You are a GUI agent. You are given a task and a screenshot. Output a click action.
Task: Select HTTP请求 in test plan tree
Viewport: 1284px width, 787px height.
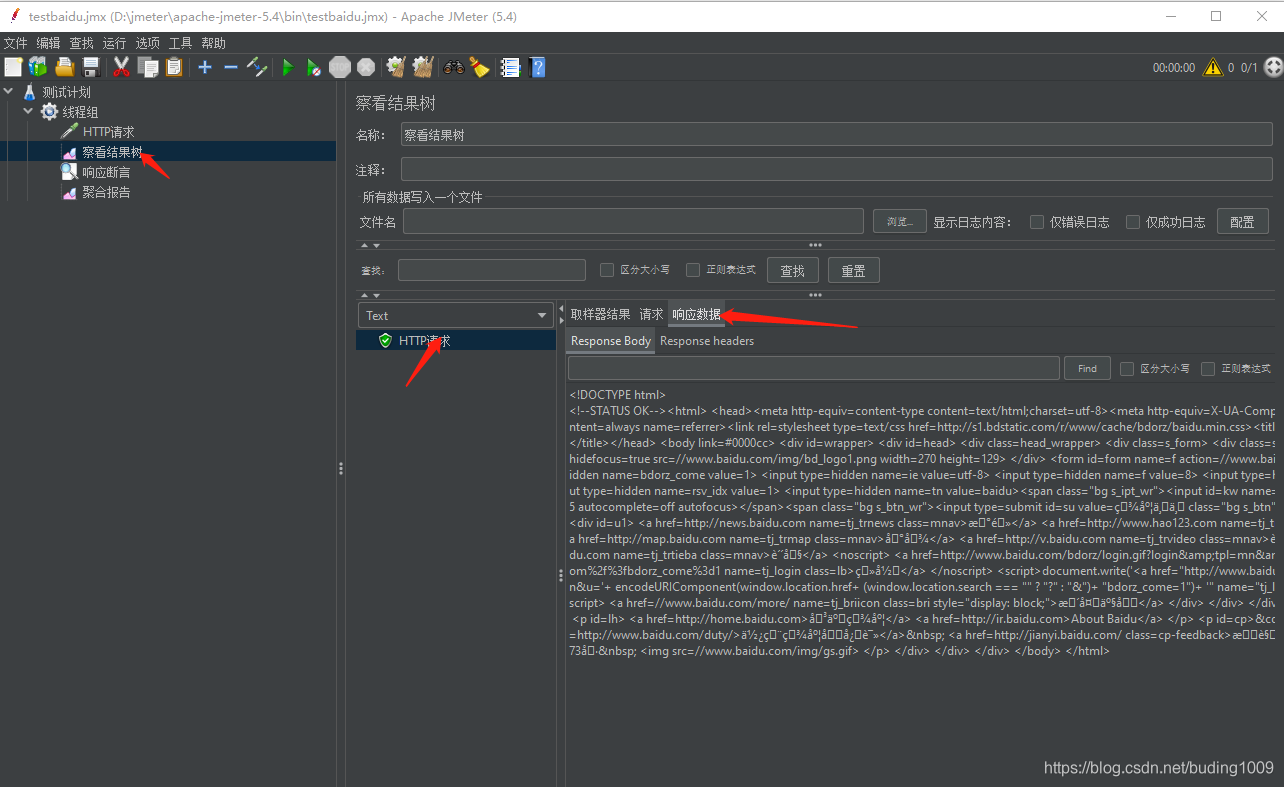pyautogui.click(x=108, y=132)
